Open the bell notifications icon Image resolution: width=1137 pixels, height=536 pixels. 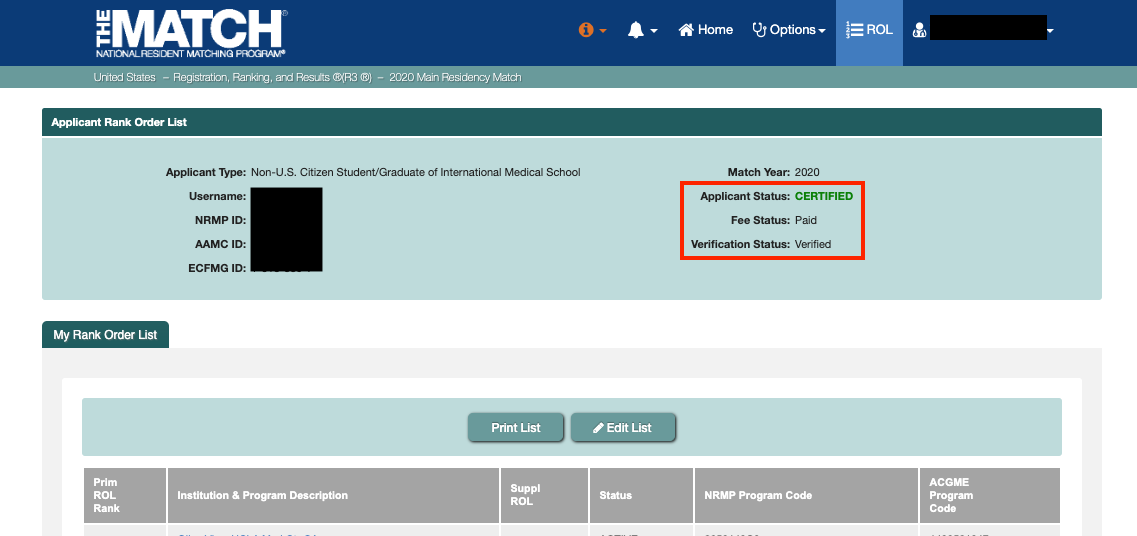636,30
